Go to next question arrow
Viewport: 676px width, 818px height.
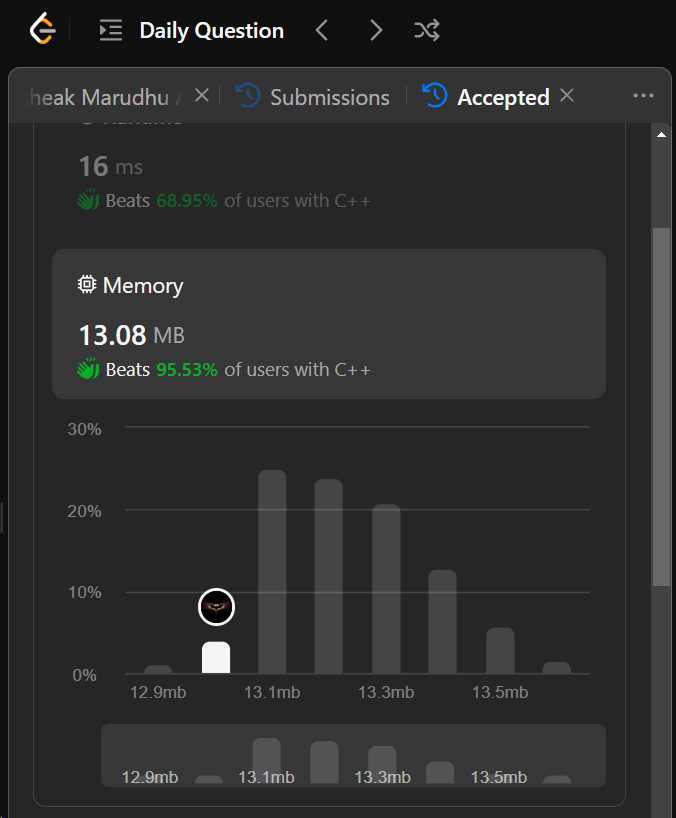pyautogui.click(x=376, y=31)
